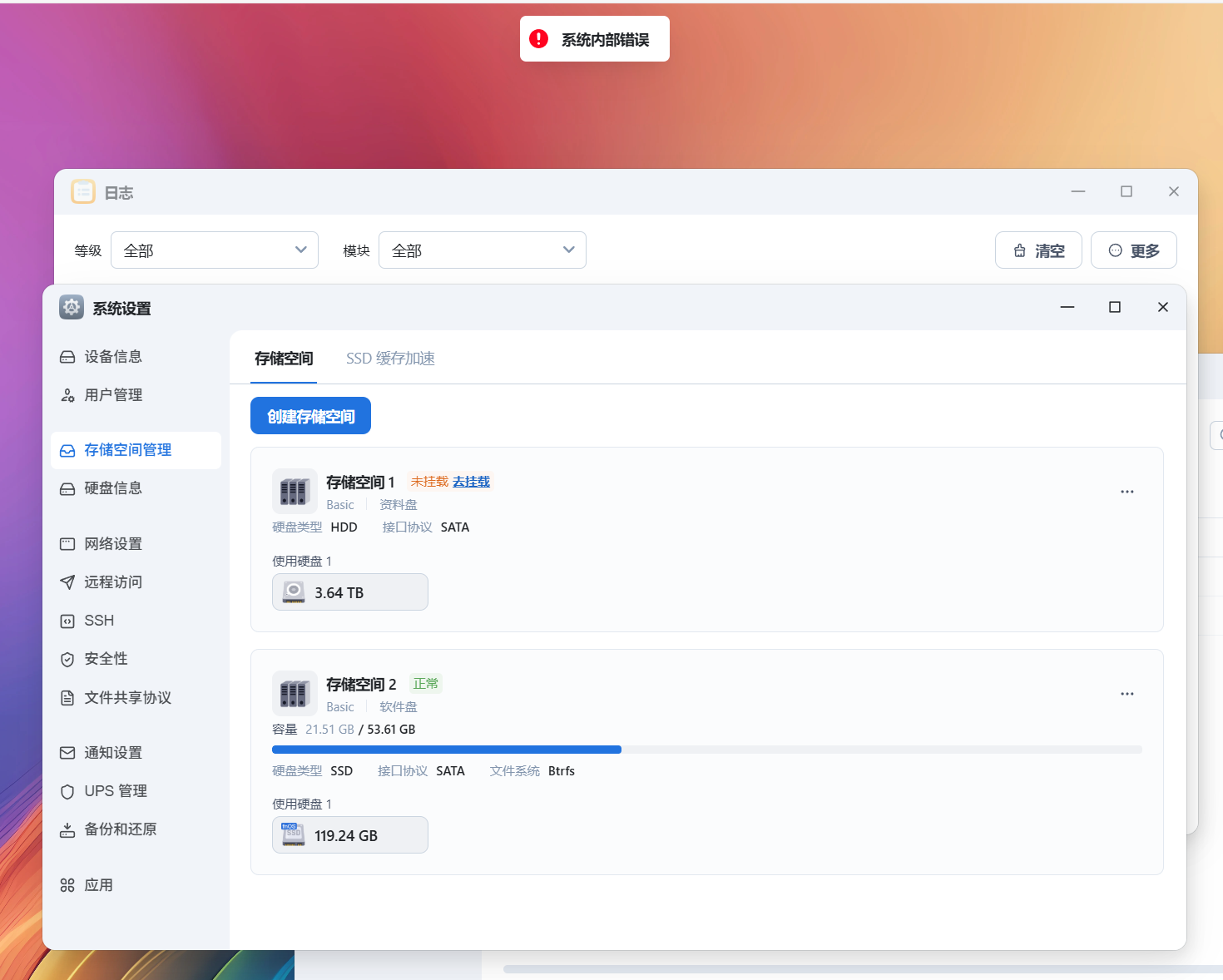The height and width of the screenshot is (980, 1223).
Task: Open 硬盘信息 in the settings sidebar
Action: pos(136,488)
